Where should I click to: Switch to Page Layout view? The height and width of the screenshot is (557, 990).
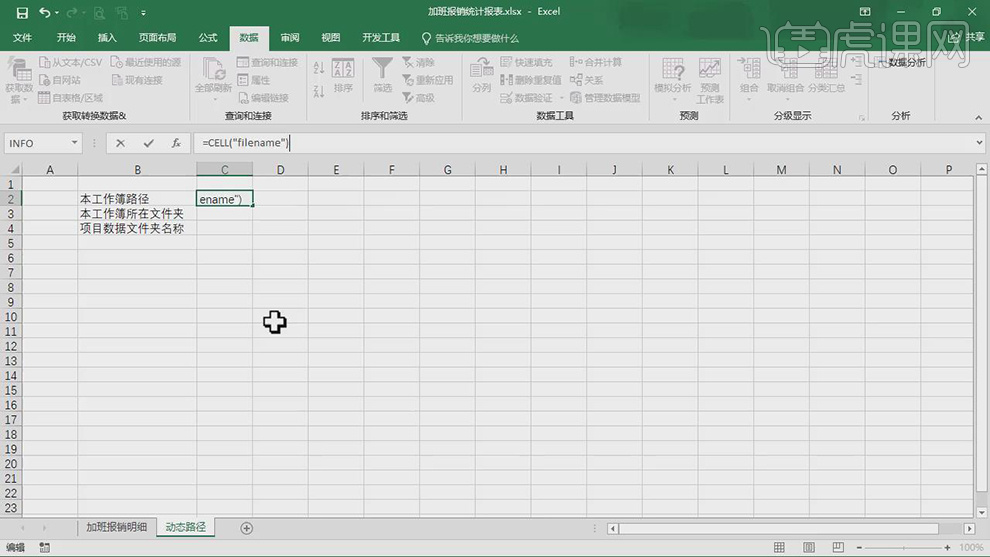(x=809, y=548)
